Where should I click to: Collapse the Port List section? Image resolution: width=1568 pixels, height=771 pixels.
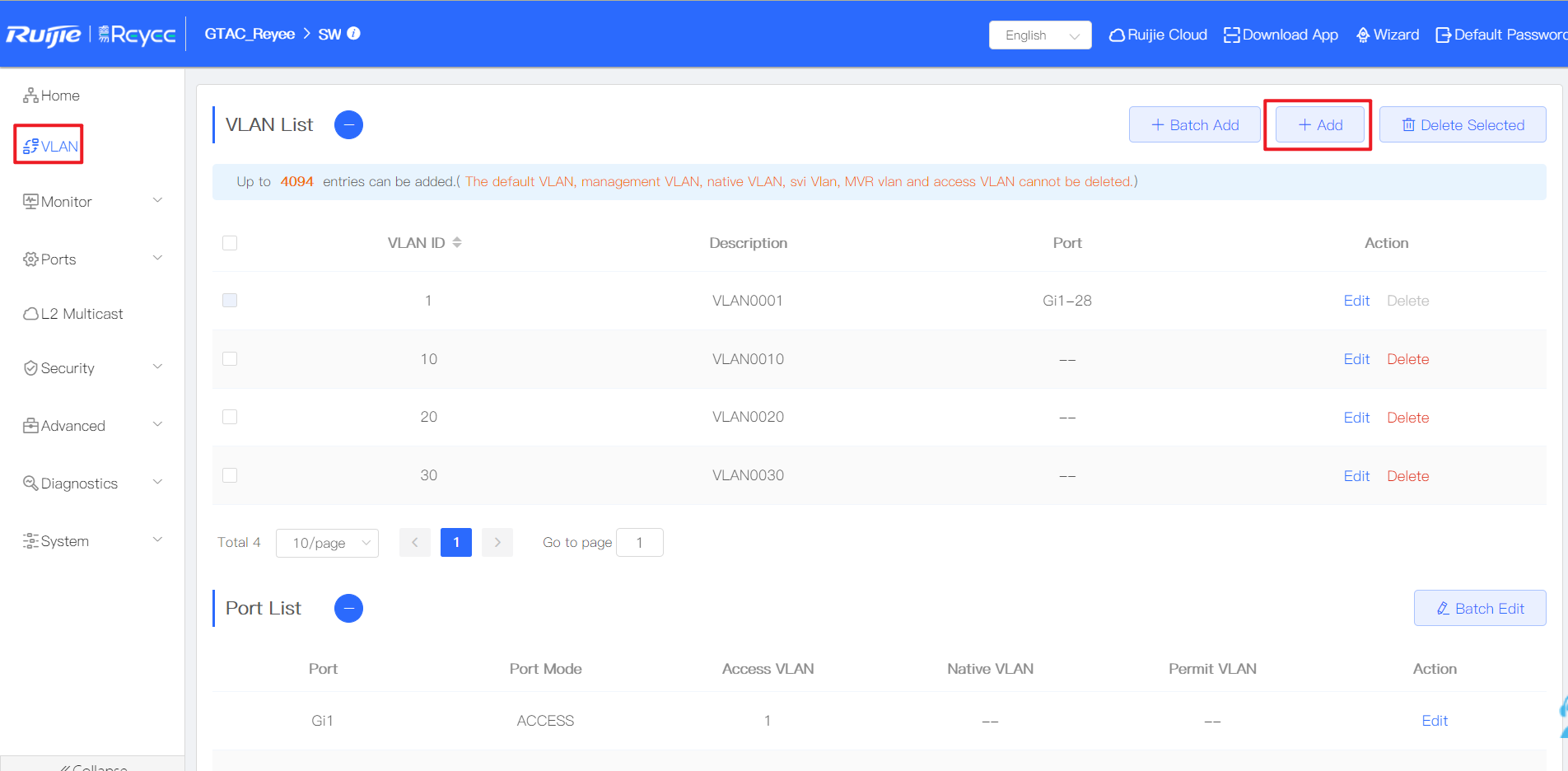click(x=348, y=609)
